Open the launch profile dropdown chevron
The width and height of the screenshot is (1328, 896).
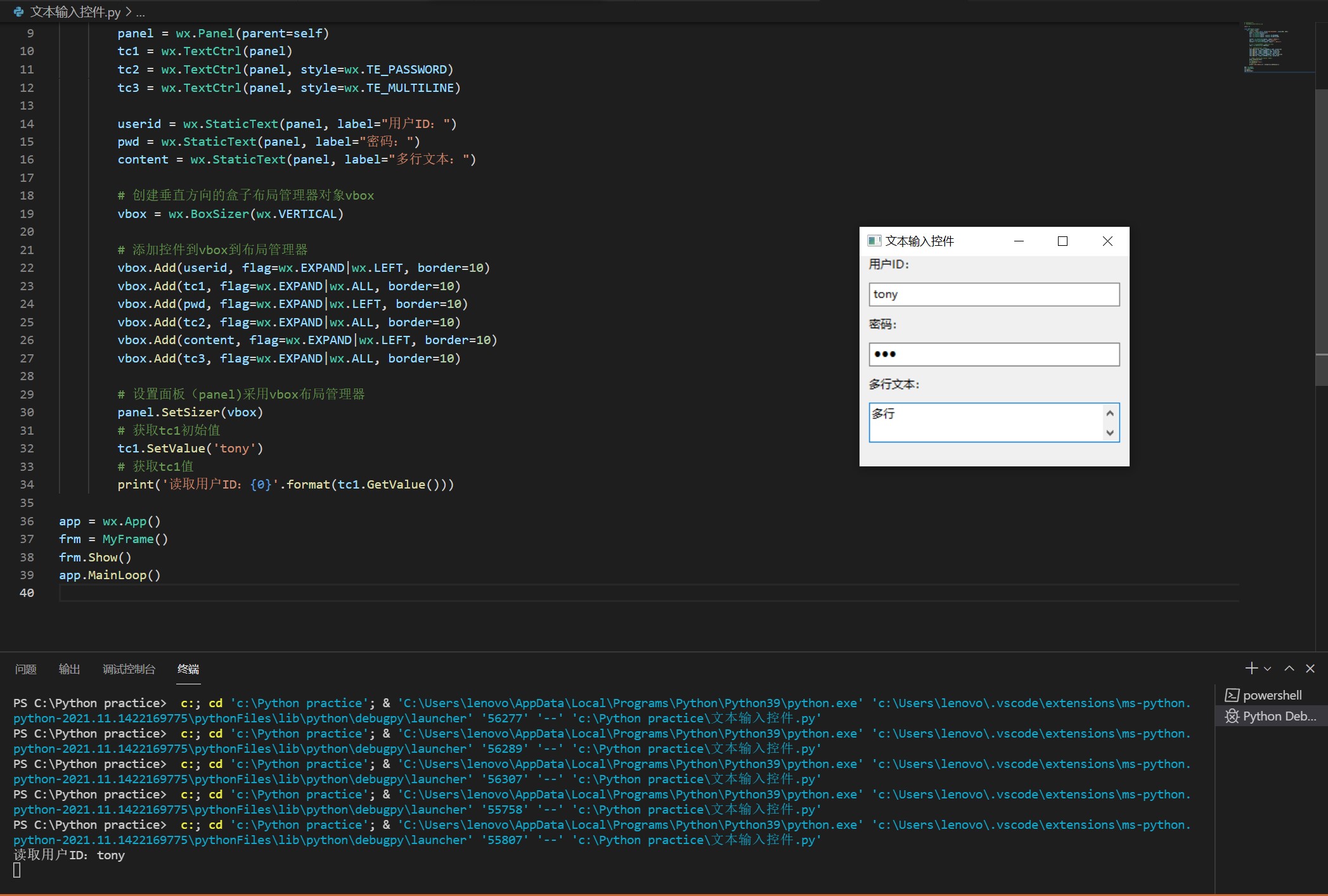point(1267,669)
